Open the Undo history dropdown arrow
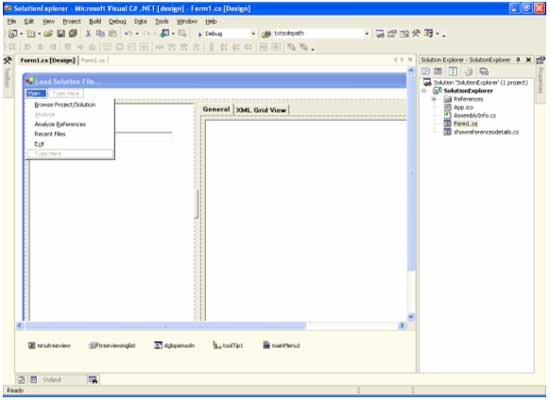Image resolution: width=550 pixels, height=400 pixels. coord(137,34)
